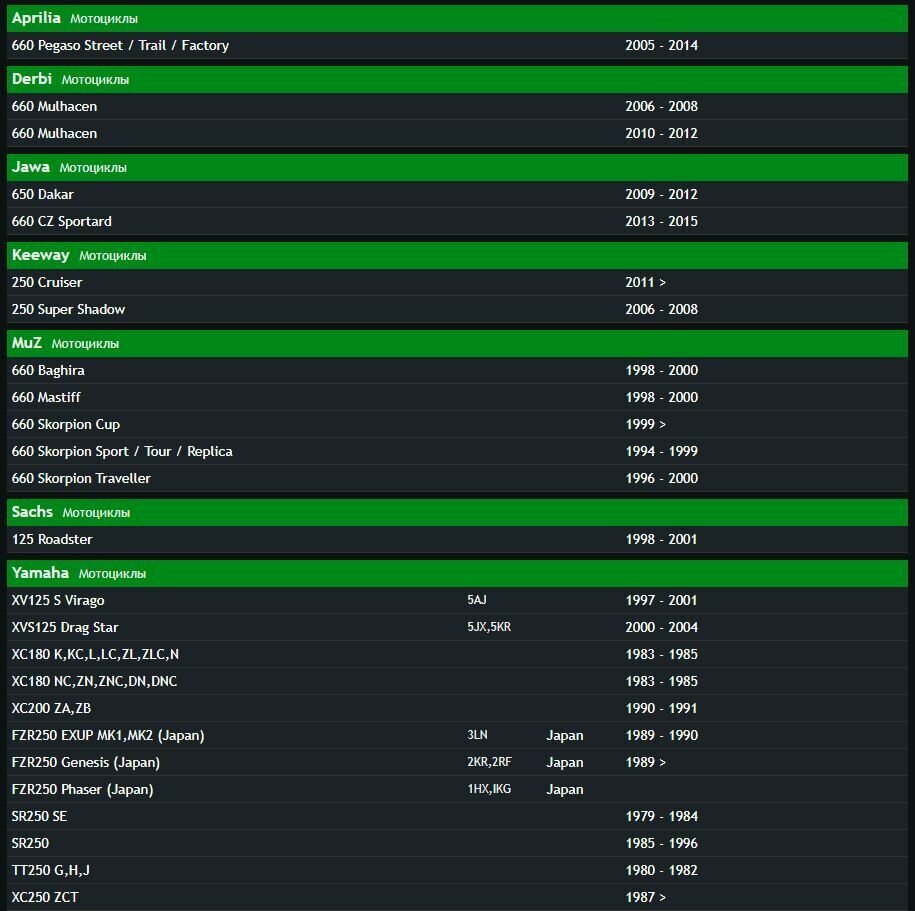Click the 1990 - 1991 year range
915x911 pixels.
pyautogui.click(x=661, y=708)
